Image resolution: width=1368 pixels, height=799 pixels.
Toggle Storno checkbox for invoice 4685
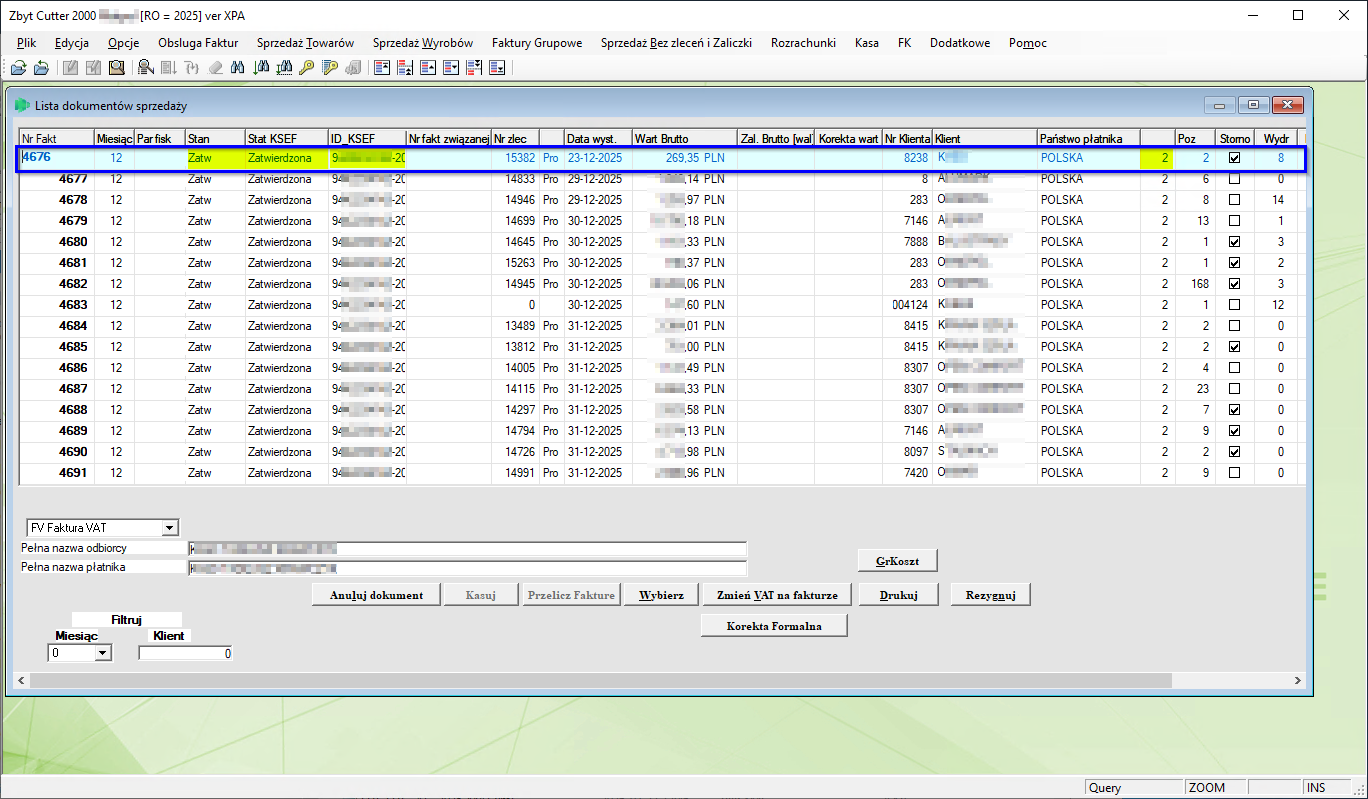(x=1234, y=347)
